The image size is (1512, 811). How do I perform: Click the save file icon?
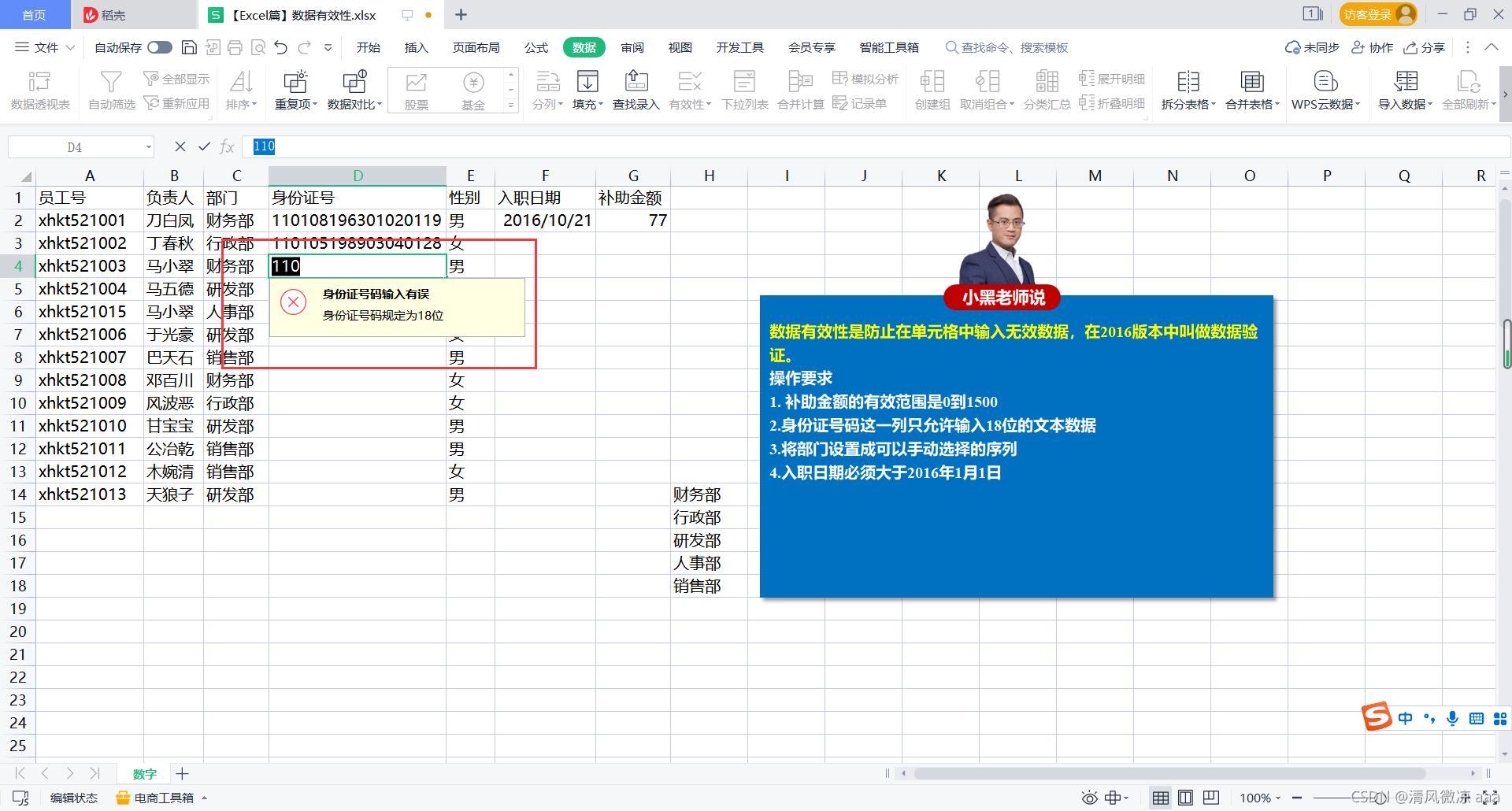tap(189, 47)
